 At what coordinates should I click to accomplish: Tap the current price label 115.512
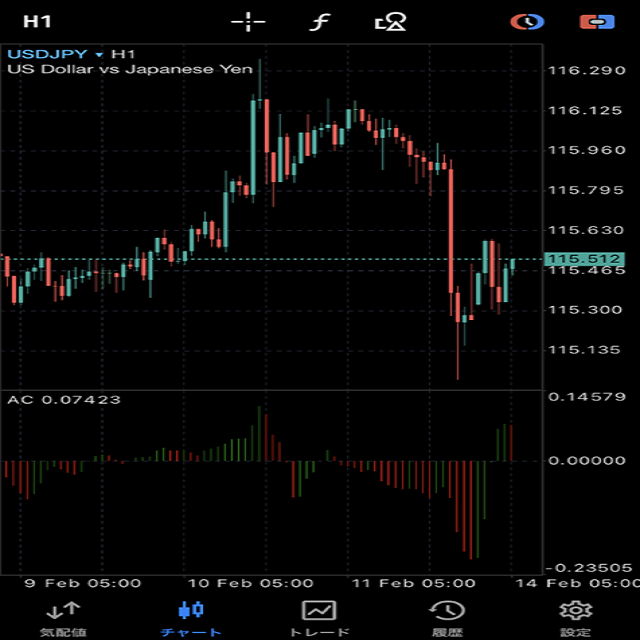(584, 259)
